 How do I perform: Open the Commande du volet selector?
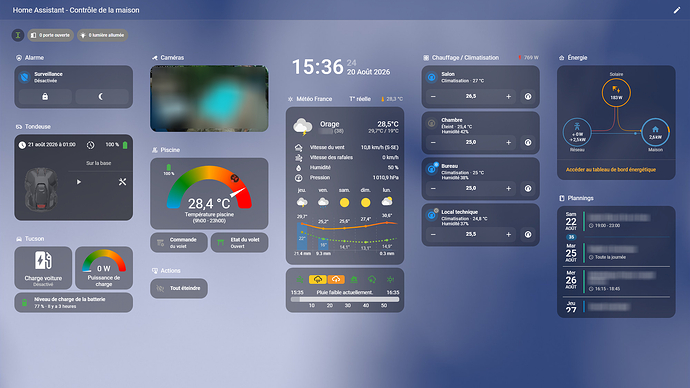[x=179, y=243]
